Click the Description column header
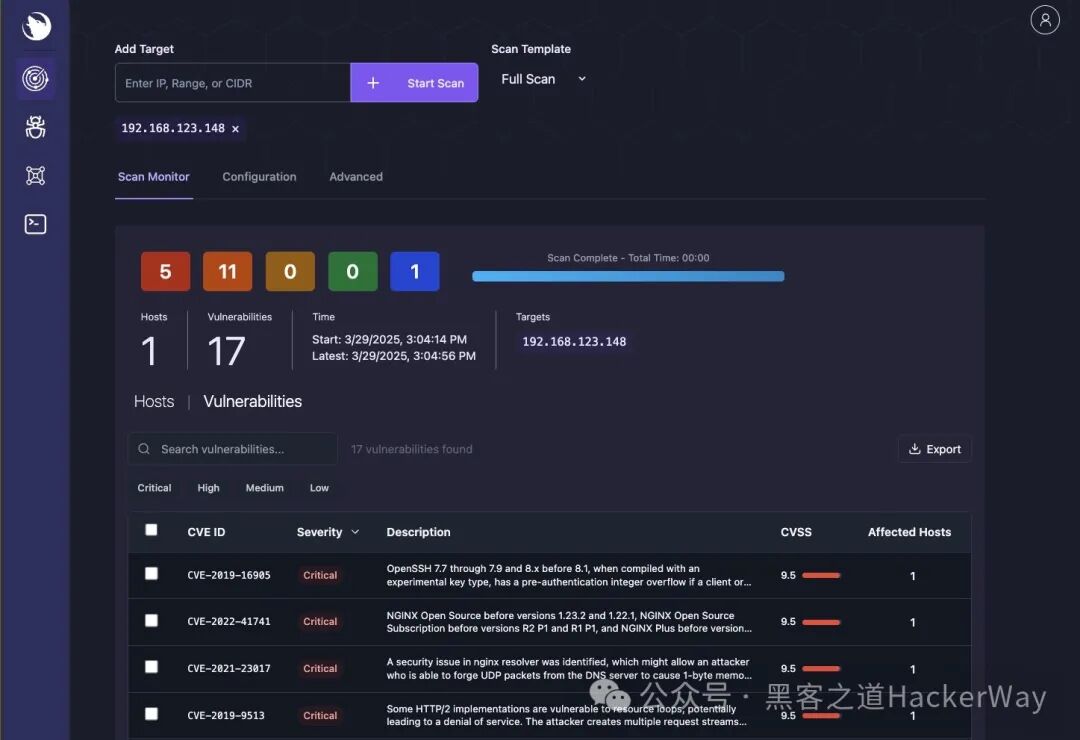The width and height of the screenshot is (1080, 740). click(x=418, y=532)
